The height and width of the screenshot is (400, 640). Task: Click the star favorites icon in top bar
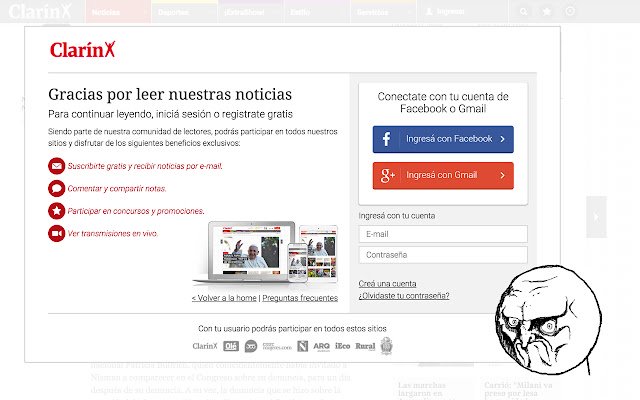pyautogui.click(x=547, y=12)
